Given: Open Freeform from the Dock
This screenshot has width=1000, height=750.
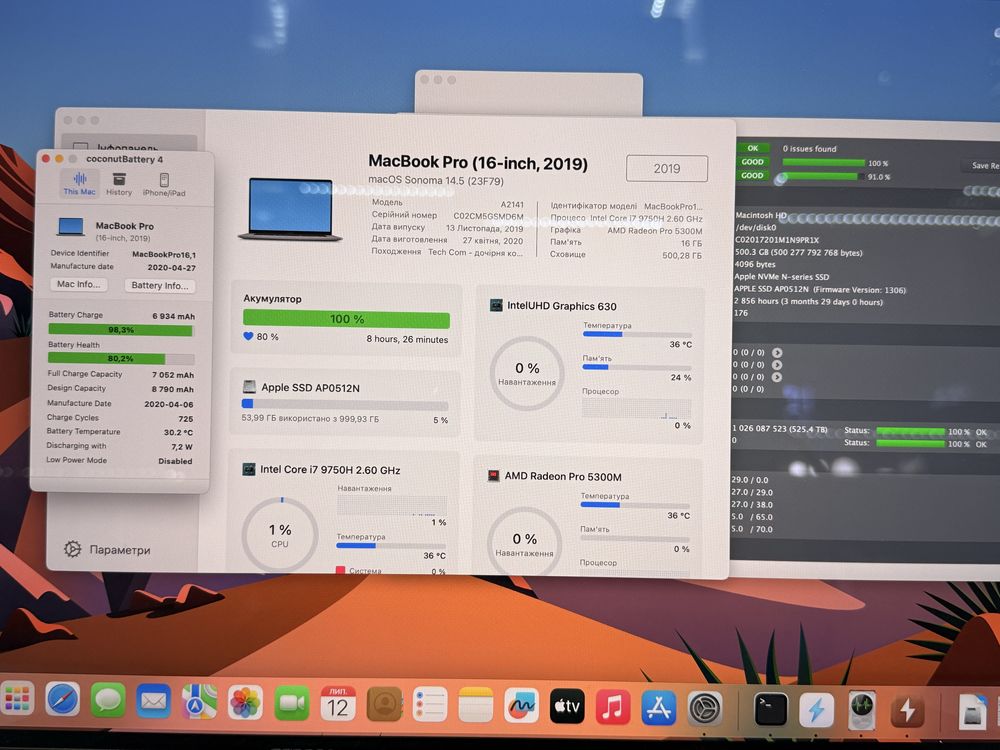Looking at the screenshot, I should coord(521,705).
